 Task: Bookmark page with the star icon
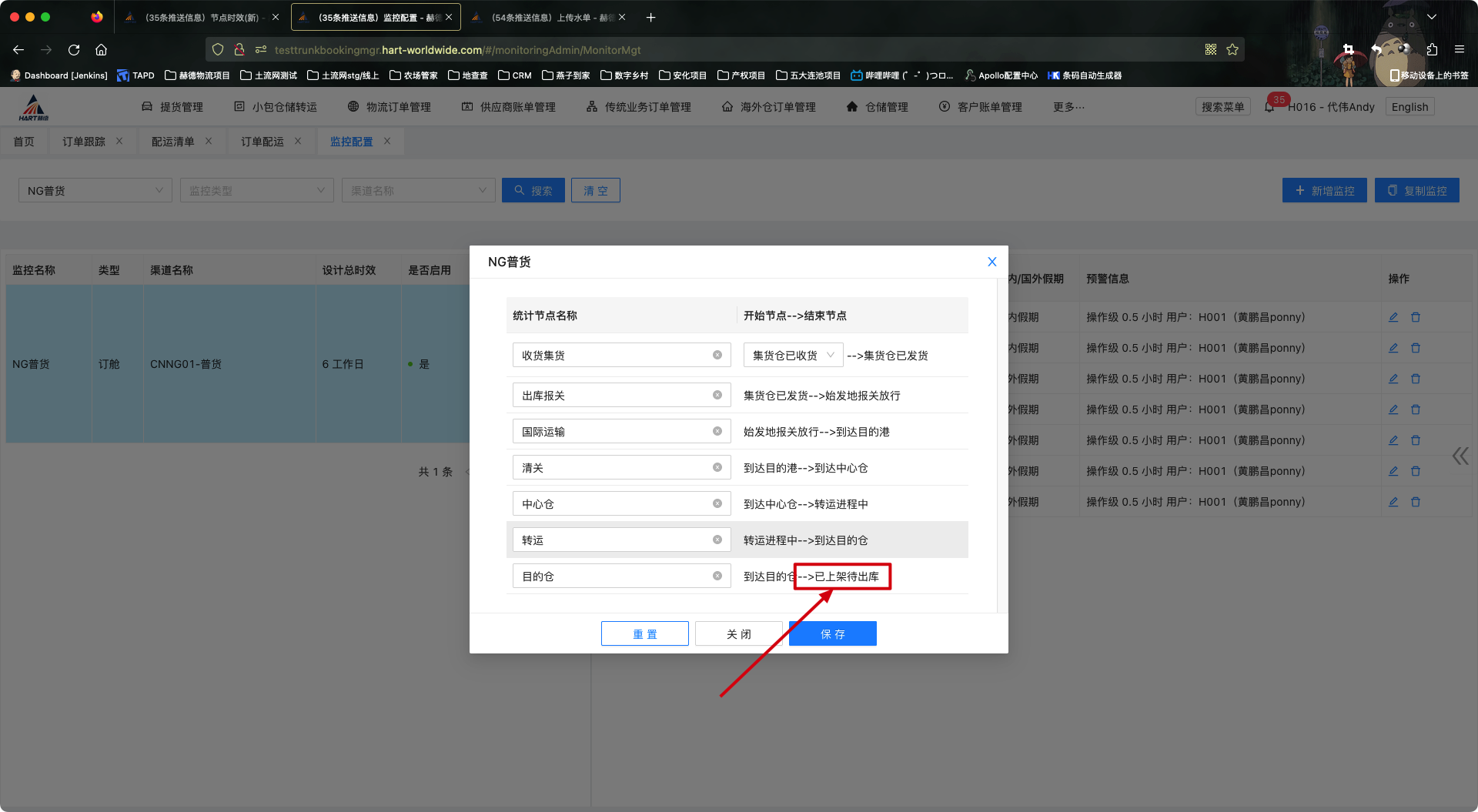[x=1232, y=50]
